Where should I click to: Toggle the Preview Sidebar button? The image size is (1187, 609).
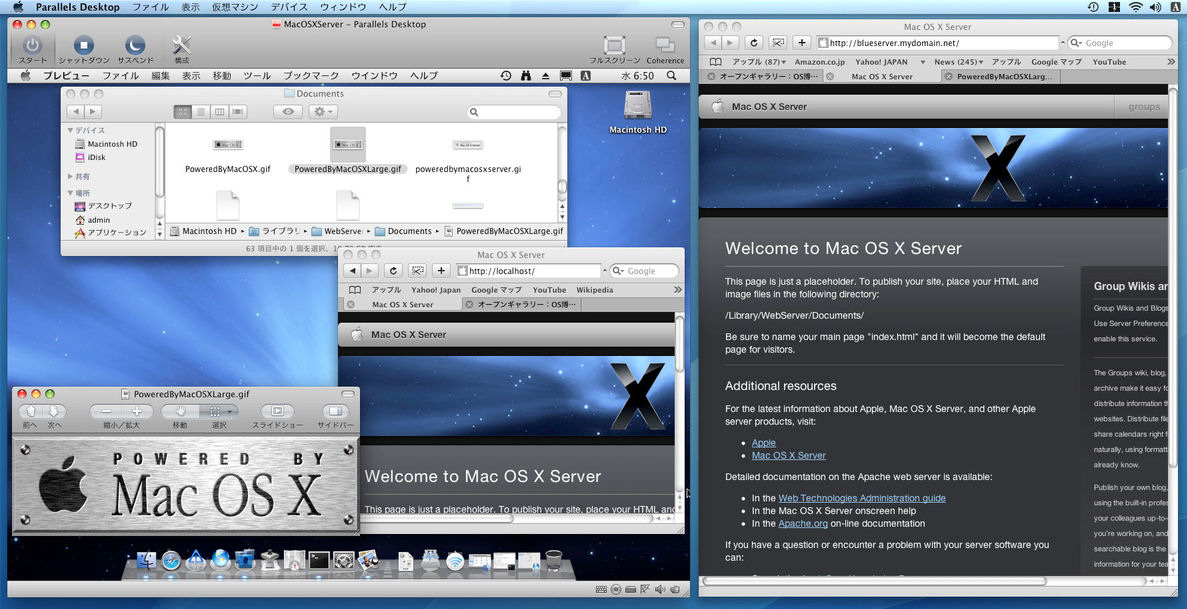(x=335, y=411)
